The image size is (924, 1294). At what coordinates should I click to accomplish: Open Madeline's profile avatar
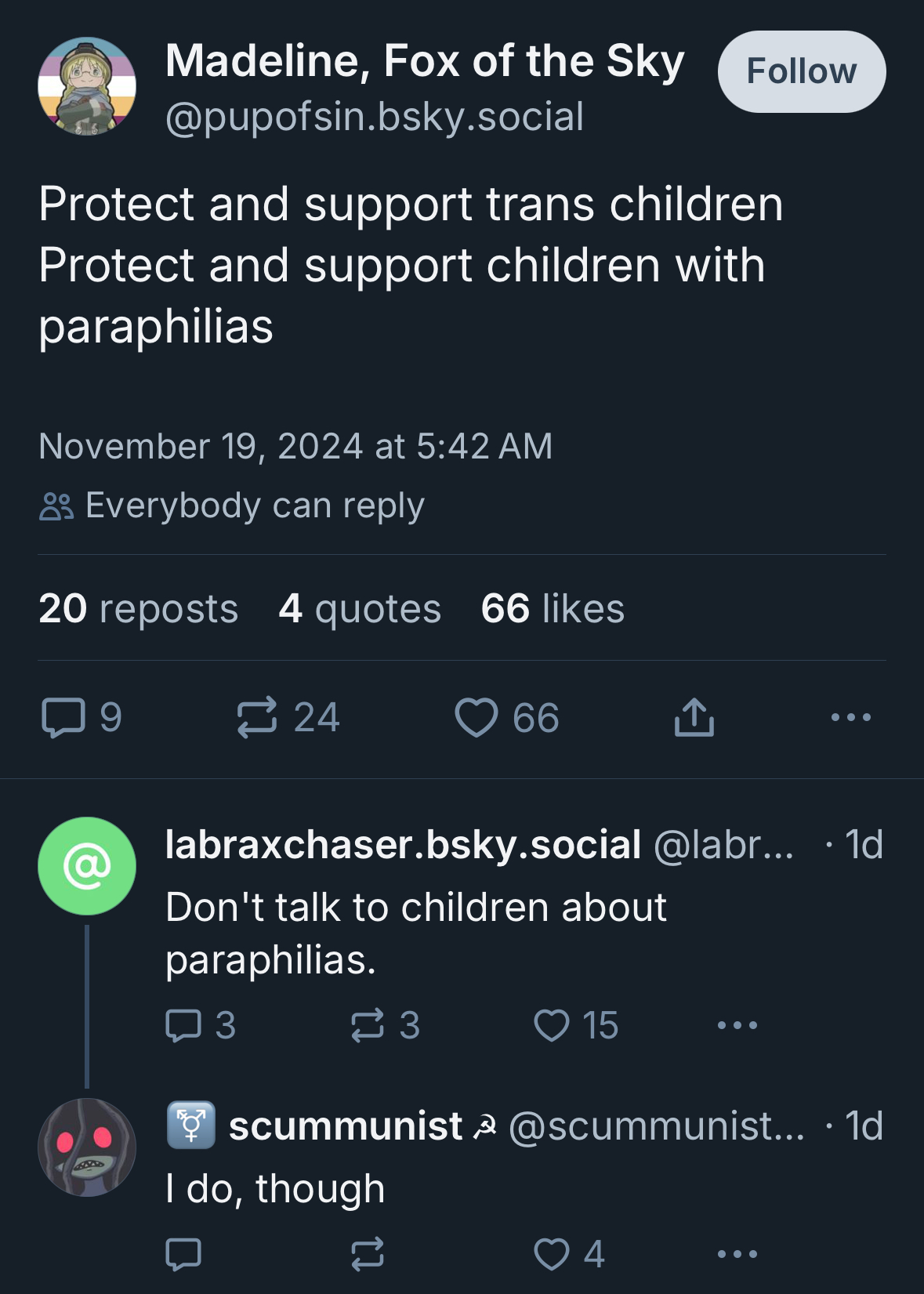(x=87, y=86)
